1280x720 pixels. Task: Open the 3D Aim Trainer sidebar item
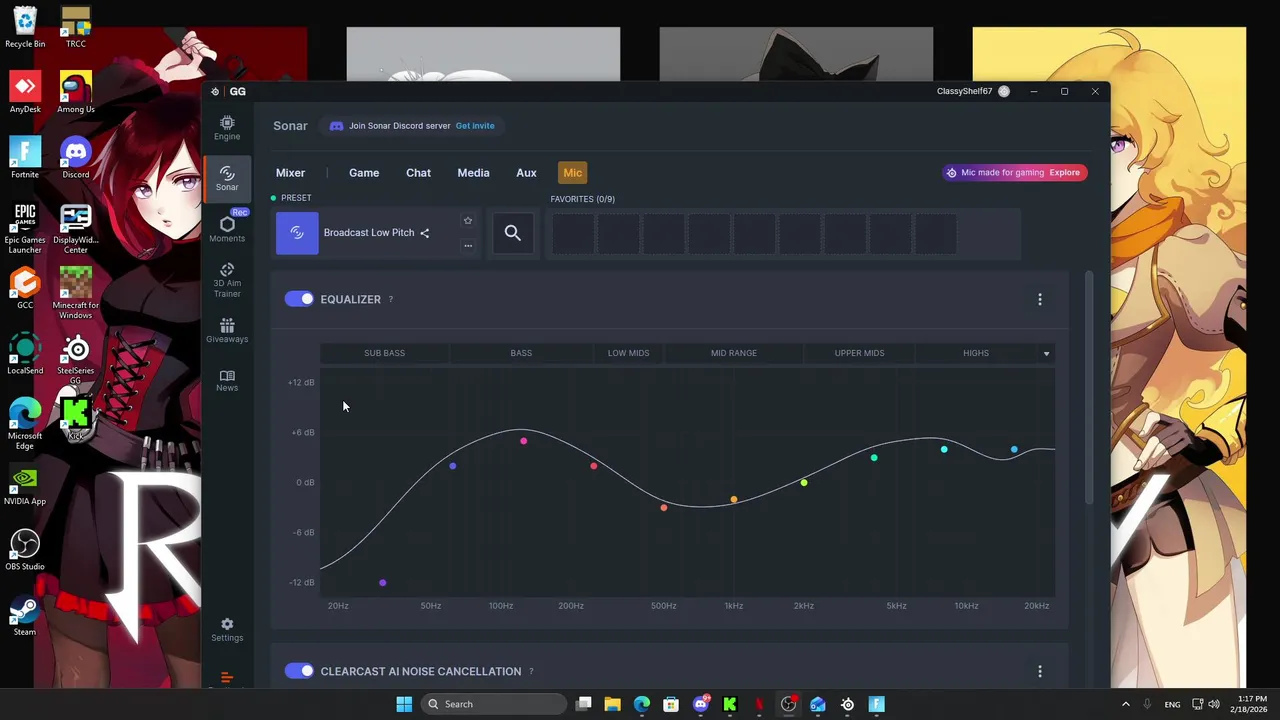coord(227,280)
